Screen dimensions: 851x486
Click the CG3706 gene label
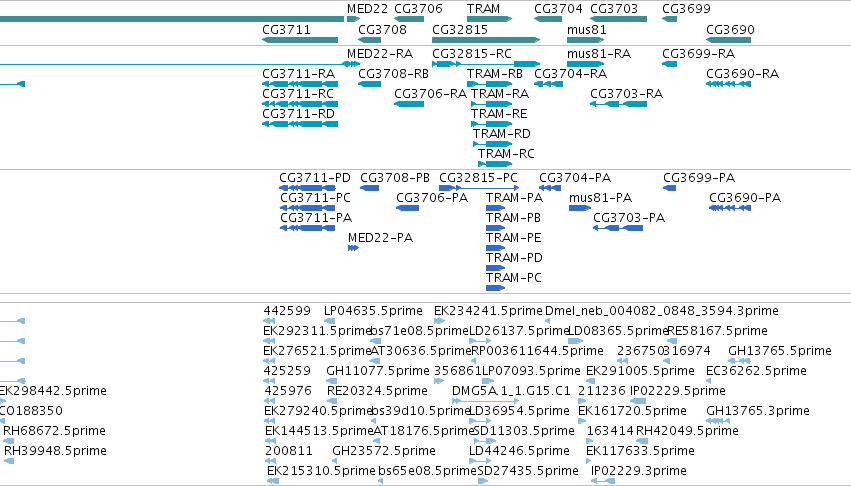[x=418, y=9]
